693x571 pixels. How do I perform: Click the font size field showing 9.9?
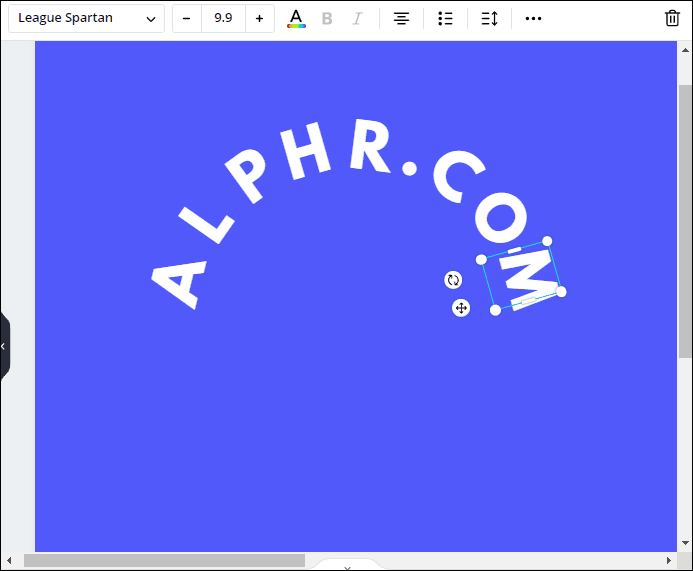click(x=223, y=19)
